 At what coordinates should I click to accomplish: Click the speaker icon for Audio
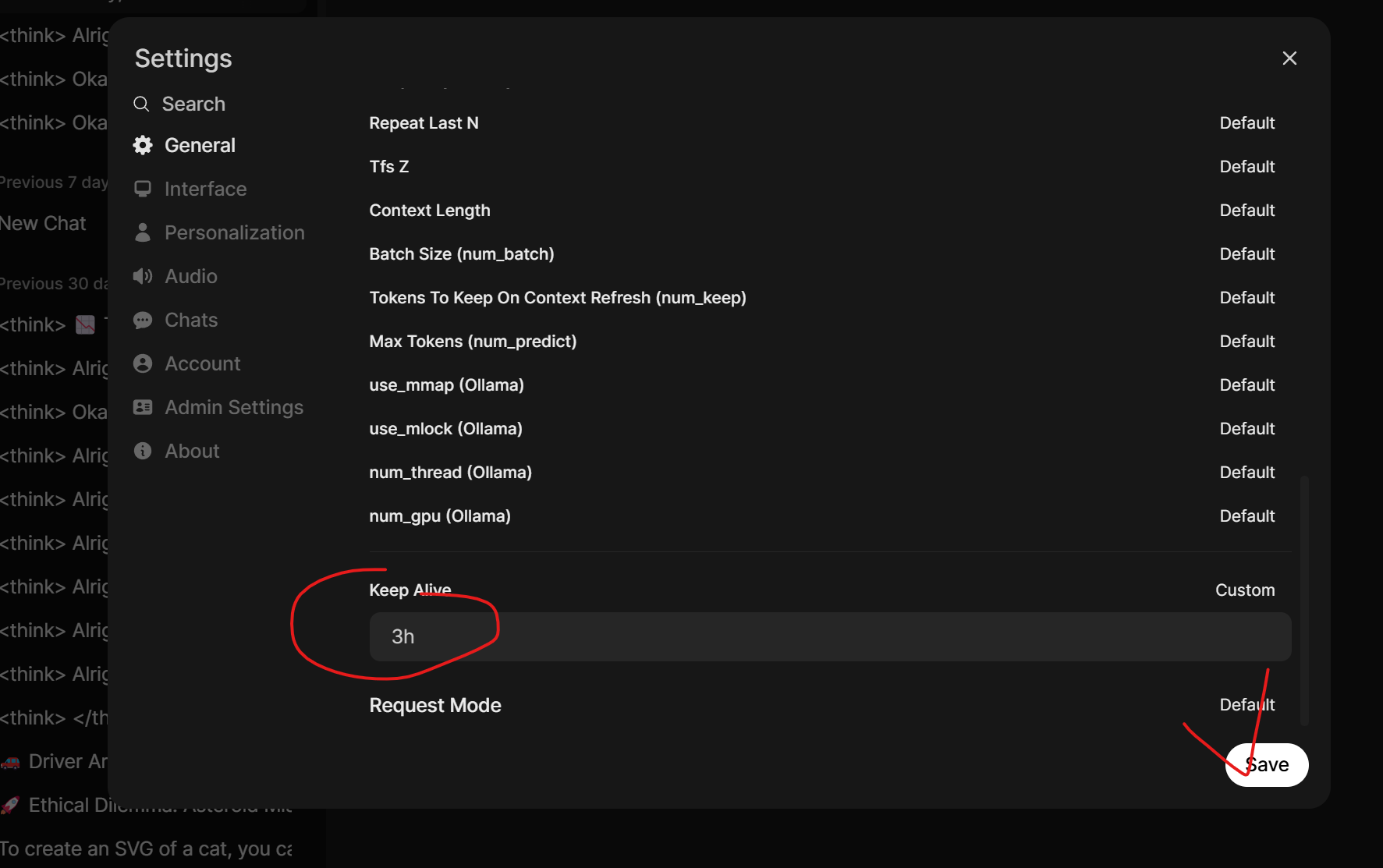(x=143, y=277)
